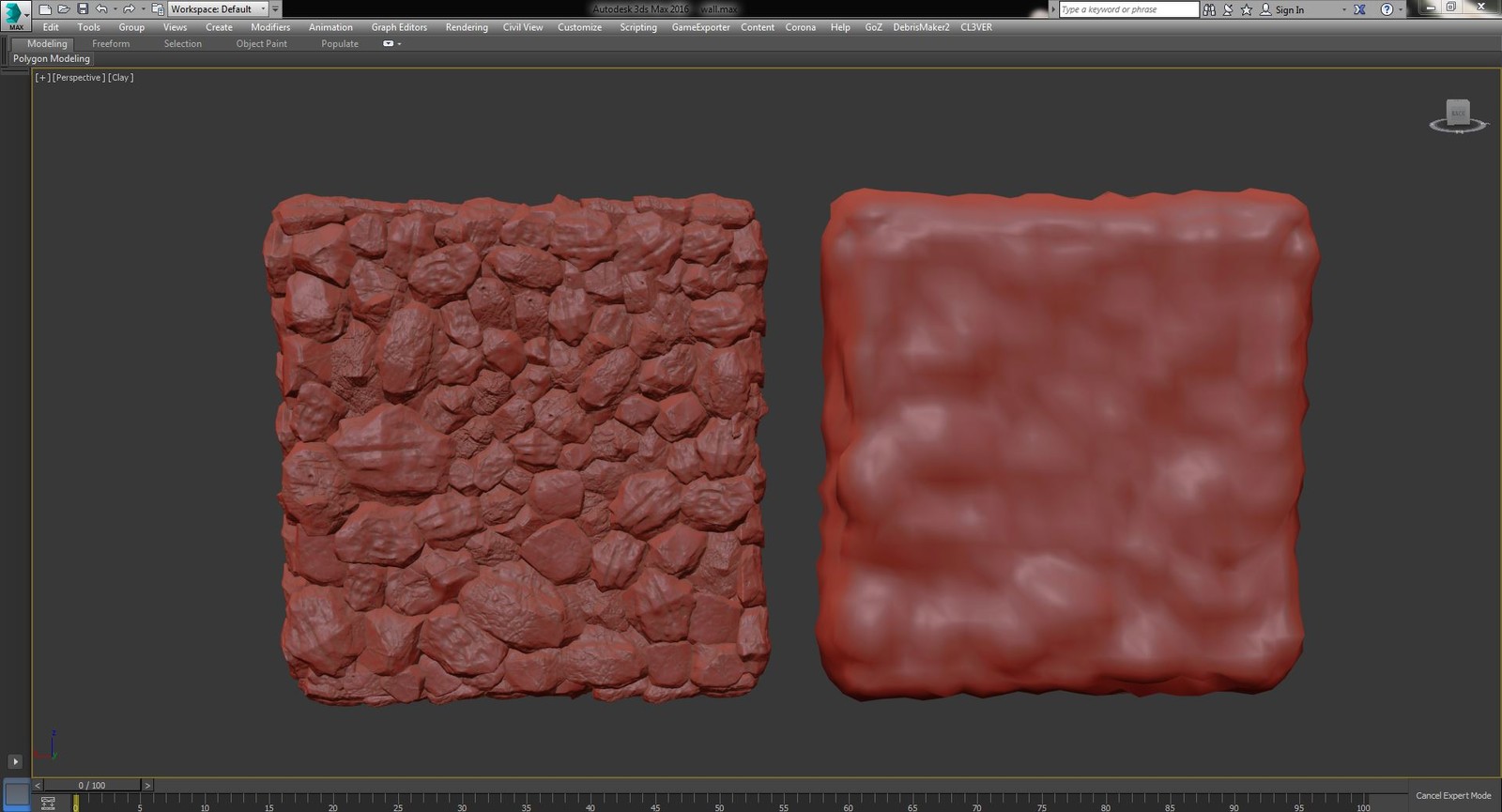The width and height of the screenshot is (1502, 812).
Task: Click the viewport layout tab at bottom-left
Action: [x=17, y=794]
